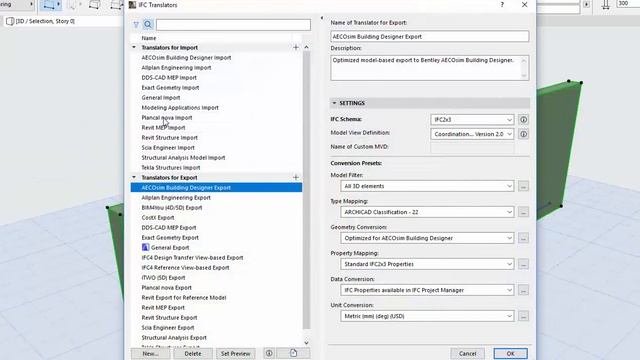Open IFC Schema info button
The width and height of the screenshot is (640, 360).
point(523,120)
